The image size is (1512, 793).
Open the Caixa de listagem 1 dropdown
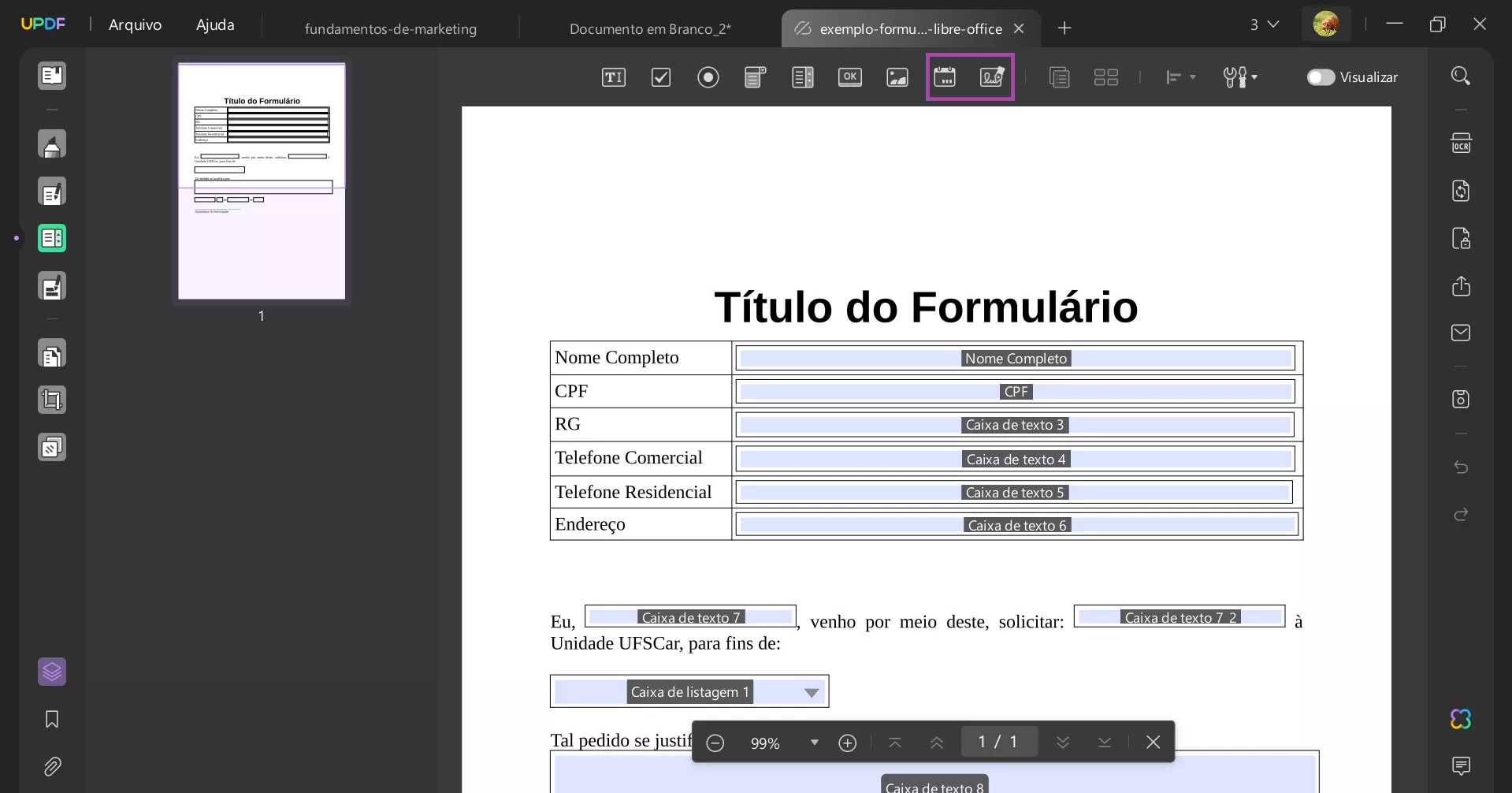click(x=812, y=691)
